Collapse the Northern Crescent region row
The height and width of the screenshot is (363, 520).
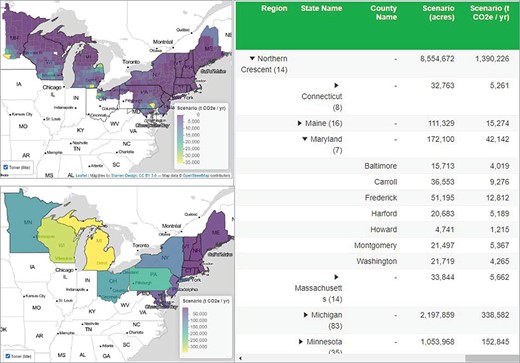click(252, 59)
